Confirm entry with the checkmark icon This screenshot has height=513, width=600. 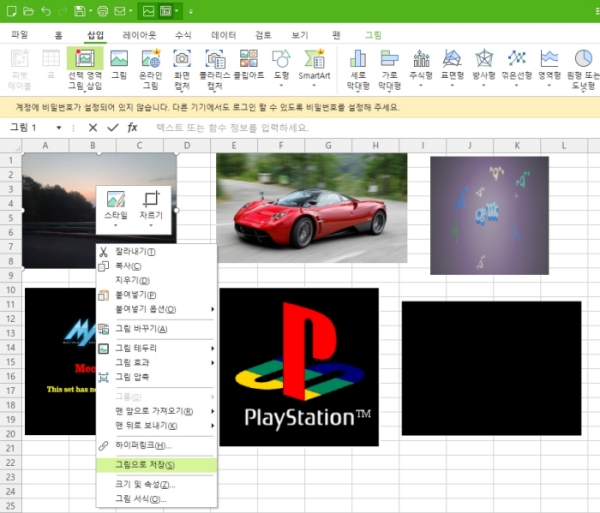pyautogui.click(x=113, y=127)
